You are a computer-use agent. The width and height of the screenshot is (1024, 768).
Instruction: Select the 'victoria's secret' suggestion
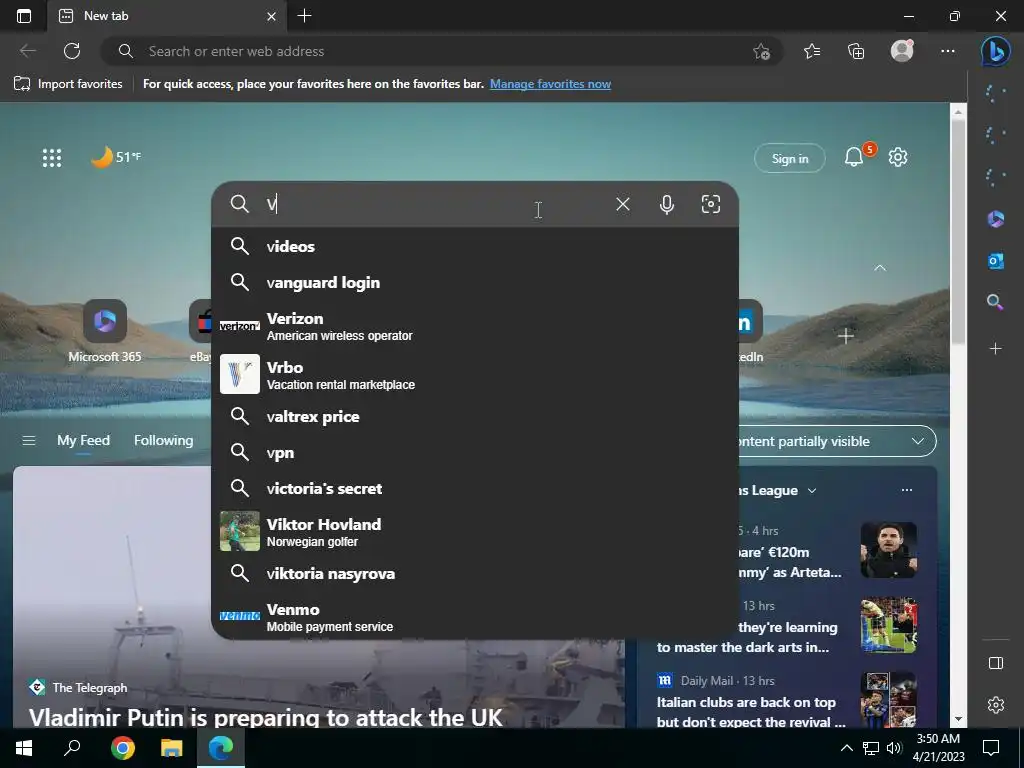tap(475, 488)
